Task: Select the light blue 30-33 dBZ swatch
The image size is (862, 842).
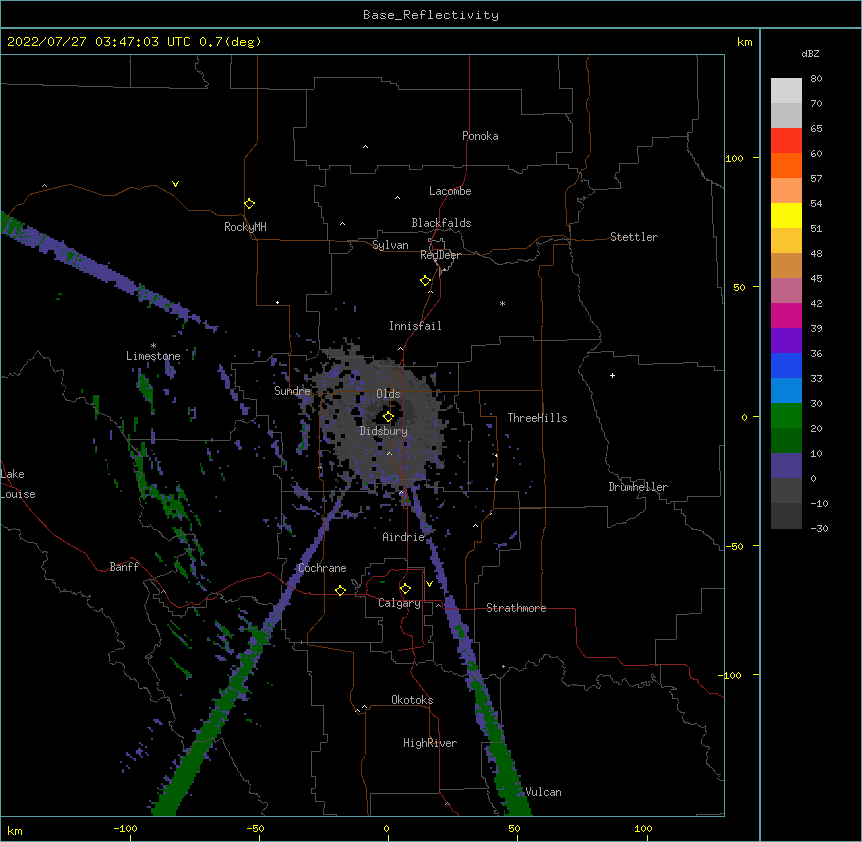Action: (x=786, y=391)
